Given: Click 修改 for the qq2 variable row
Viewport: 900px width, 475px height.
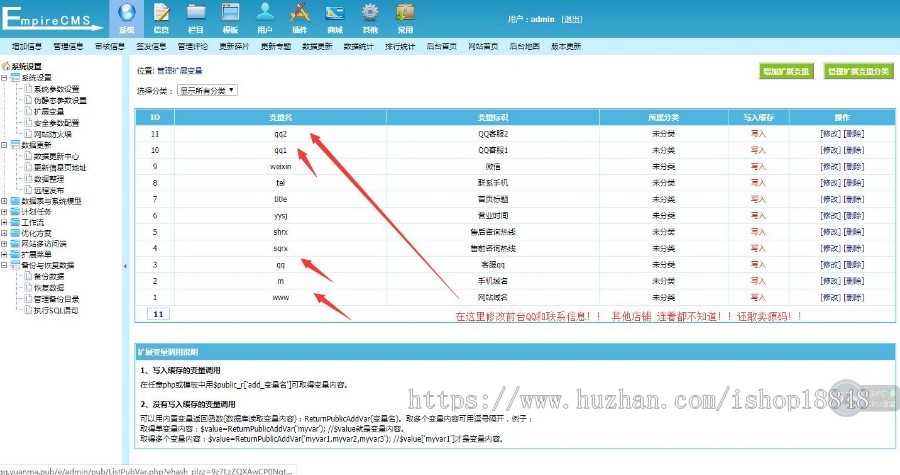Looking at the screenshot, I should pos(831,134).
